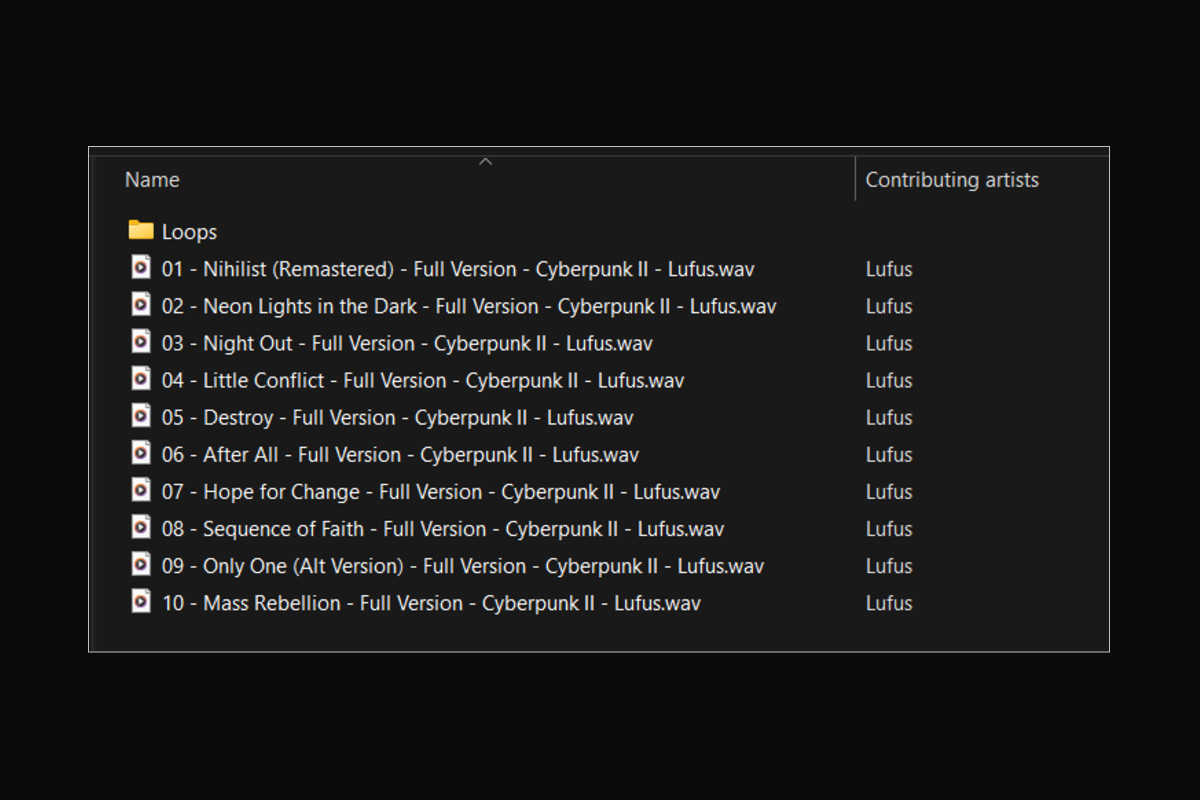The image size is (1200, 800).
Task: Select the 06 - After All filename text
Action: pos(400,454)
